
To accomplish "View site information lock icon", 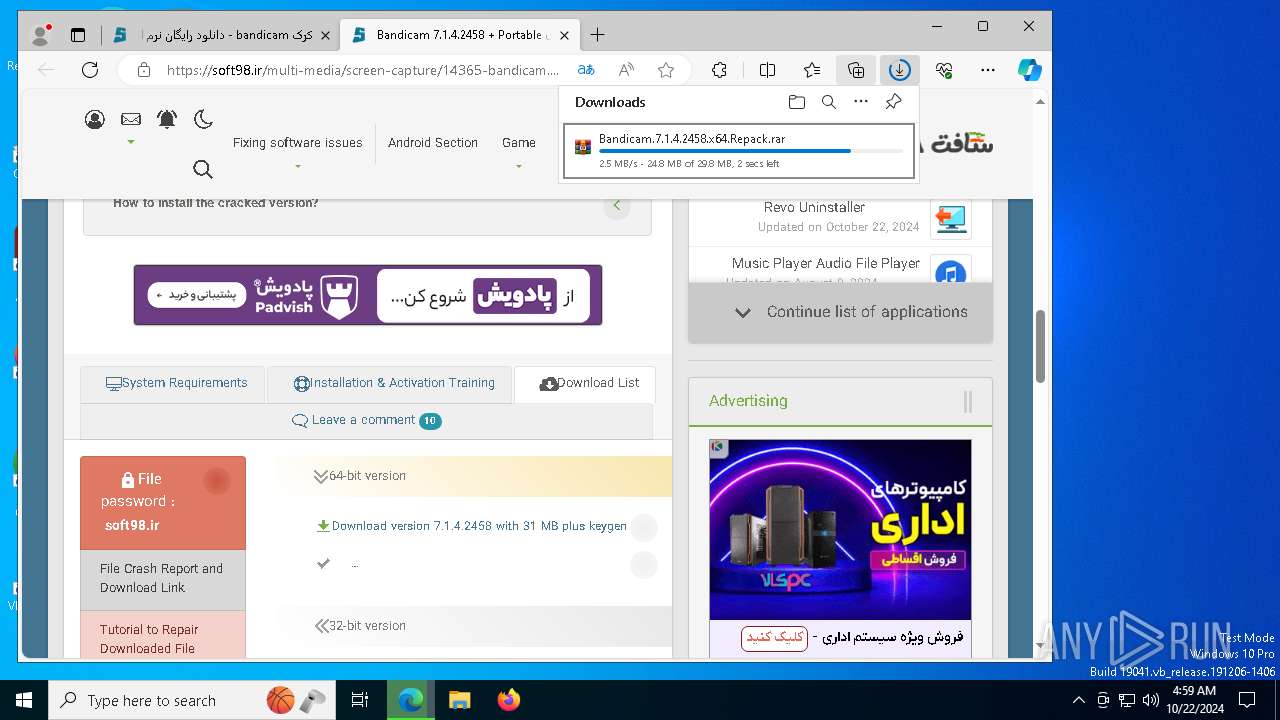I will pos(144,70).
